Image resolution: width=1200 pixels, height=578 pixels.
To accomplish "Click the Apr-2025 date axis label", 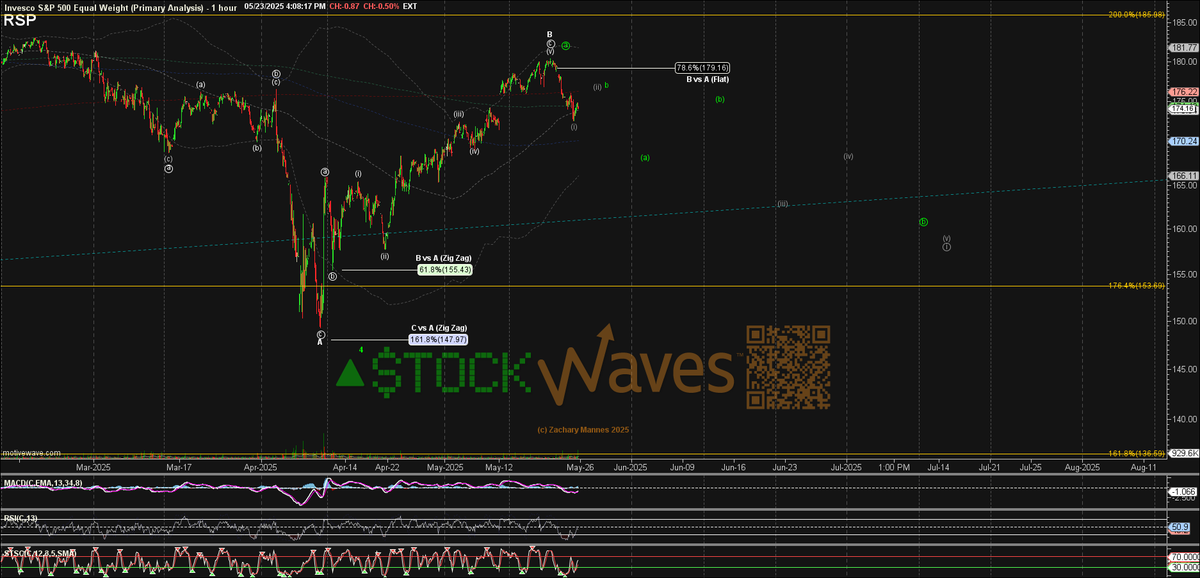I will (x=261, y=467).
